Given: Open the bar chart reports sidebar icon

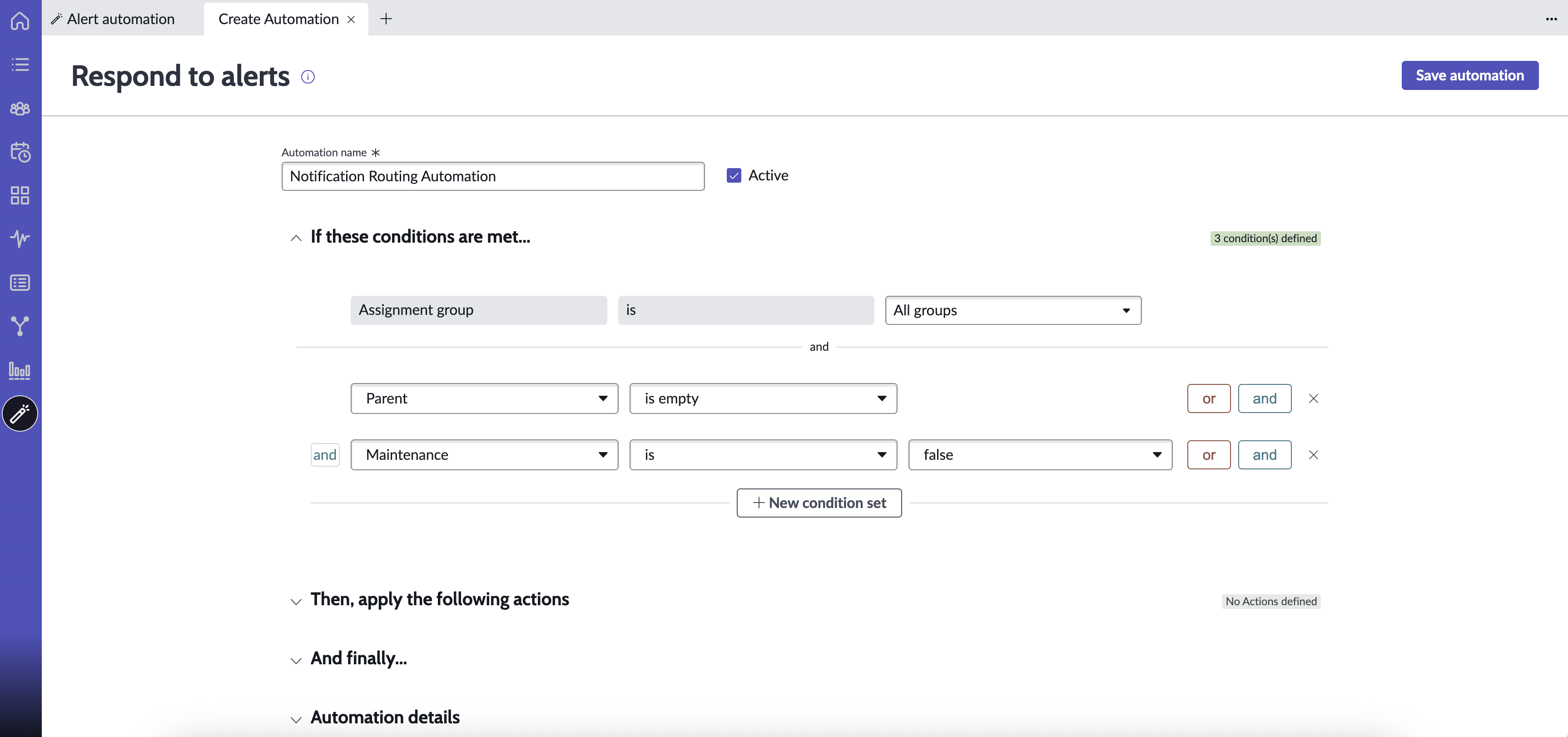Looking at the screenshot, I should [x=20, y=370].
